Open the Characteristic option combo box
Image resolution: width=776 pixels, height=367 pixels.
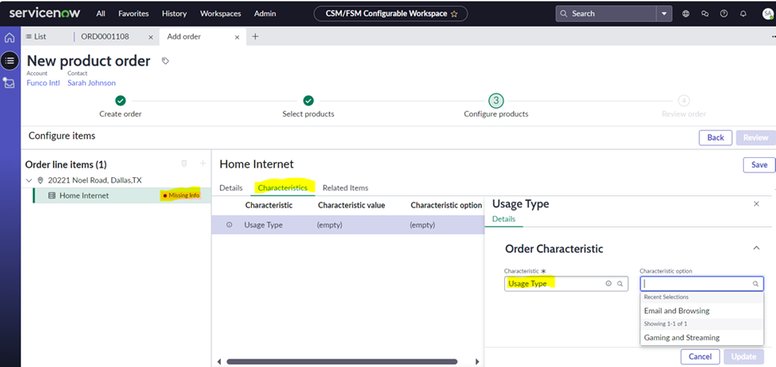[702, 284]
